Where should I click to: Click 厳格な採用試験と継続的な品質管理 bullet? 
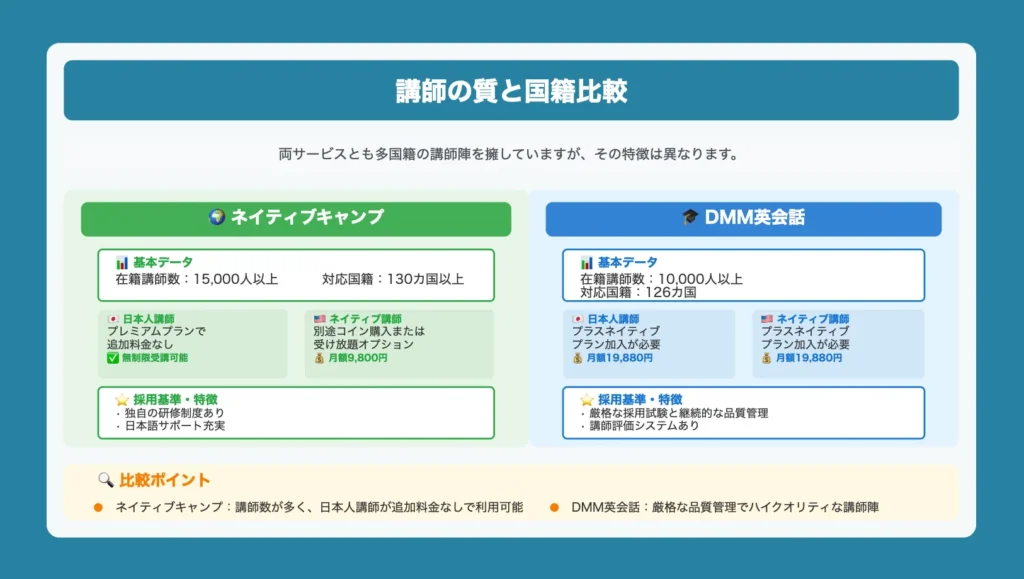[674, 413]
